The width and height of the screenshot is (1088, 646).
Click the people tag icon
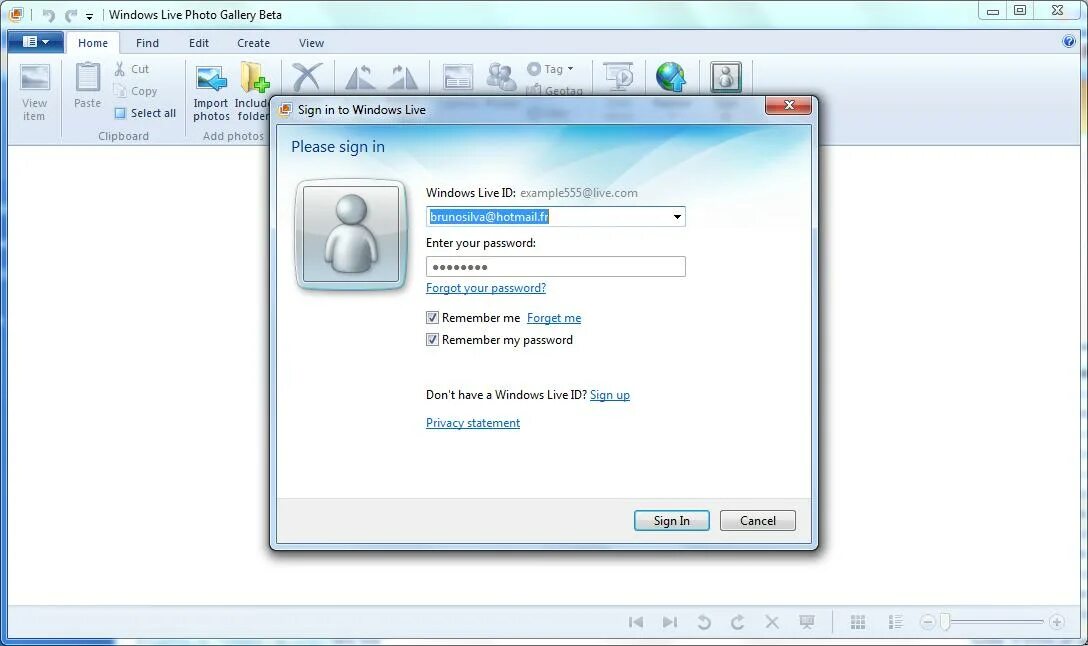(x=501, y=76)
